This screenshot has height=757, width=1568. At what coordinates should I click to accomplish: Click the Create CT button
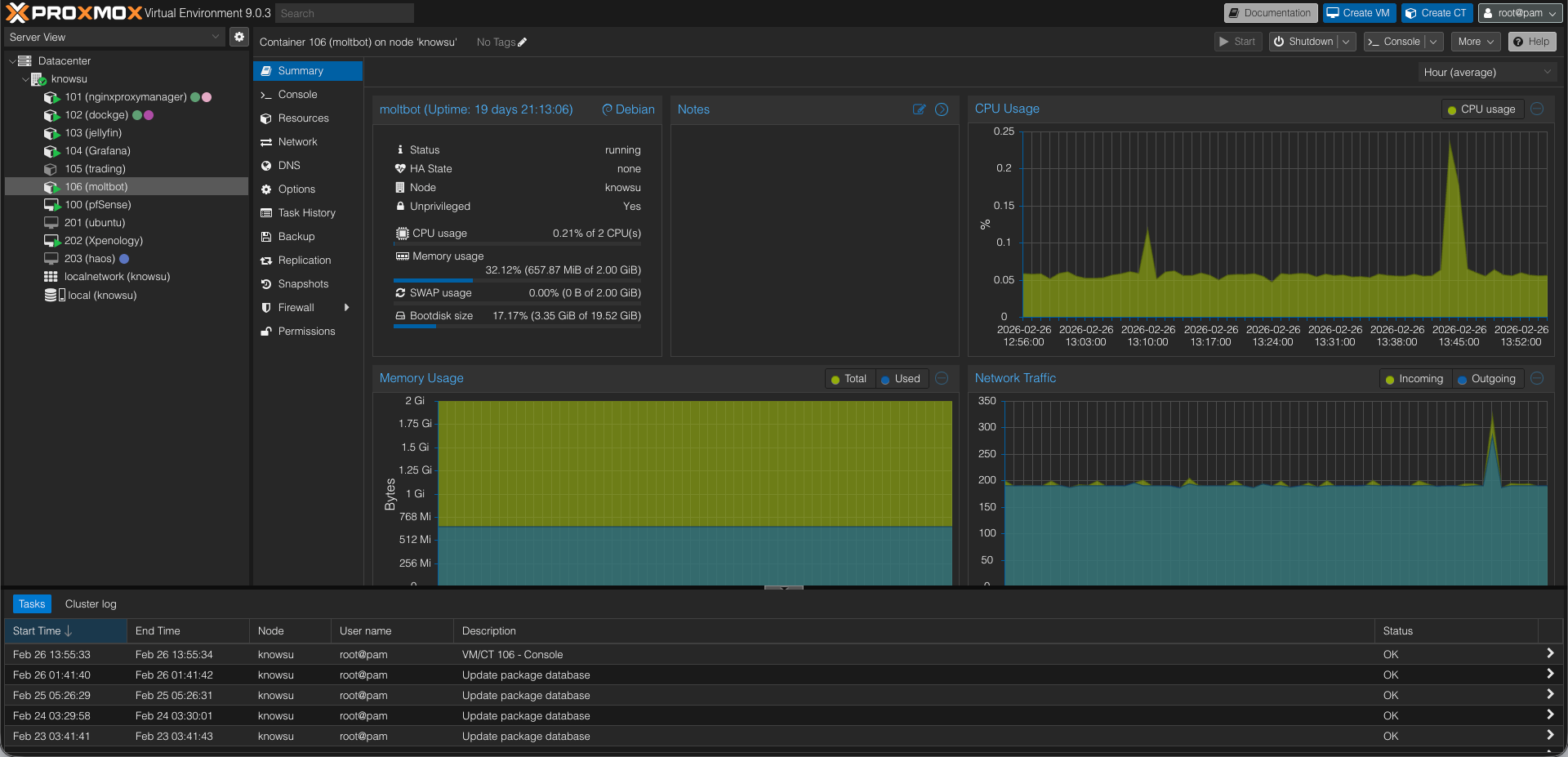(x=1436, y=13)
